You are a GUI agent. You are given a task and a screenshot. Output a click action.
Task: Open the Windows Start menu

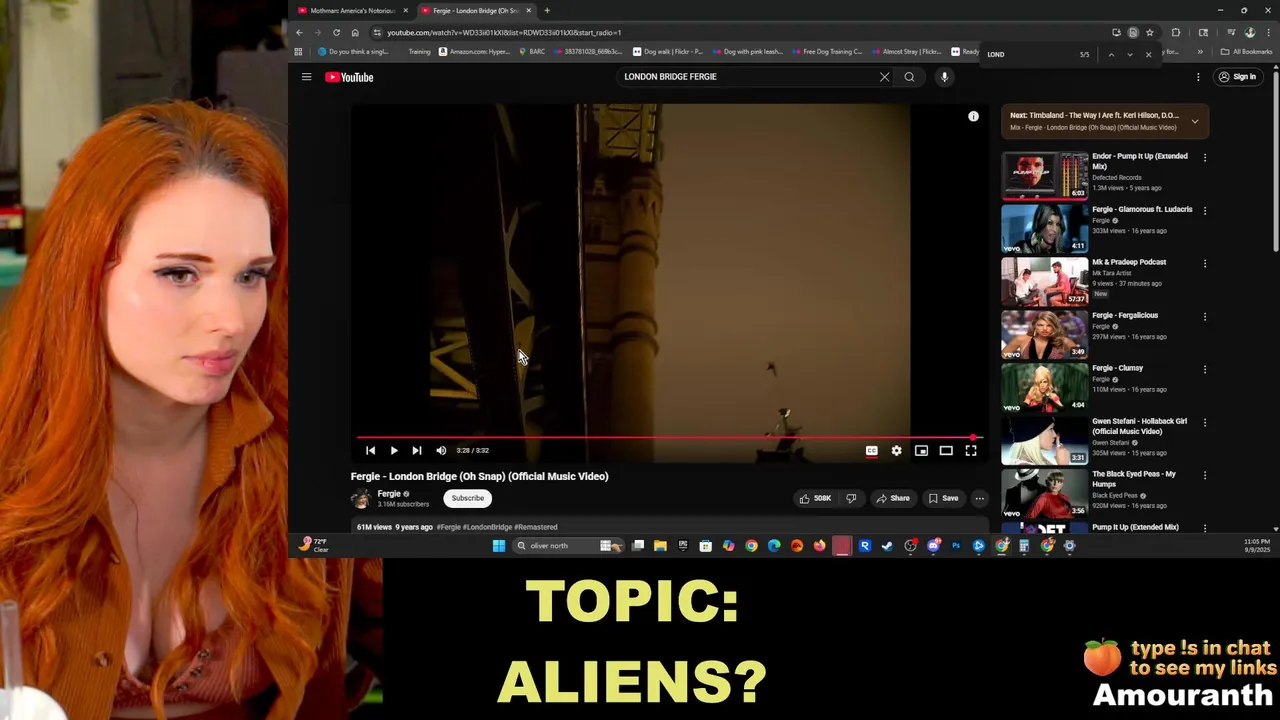(x=499, y=546)
